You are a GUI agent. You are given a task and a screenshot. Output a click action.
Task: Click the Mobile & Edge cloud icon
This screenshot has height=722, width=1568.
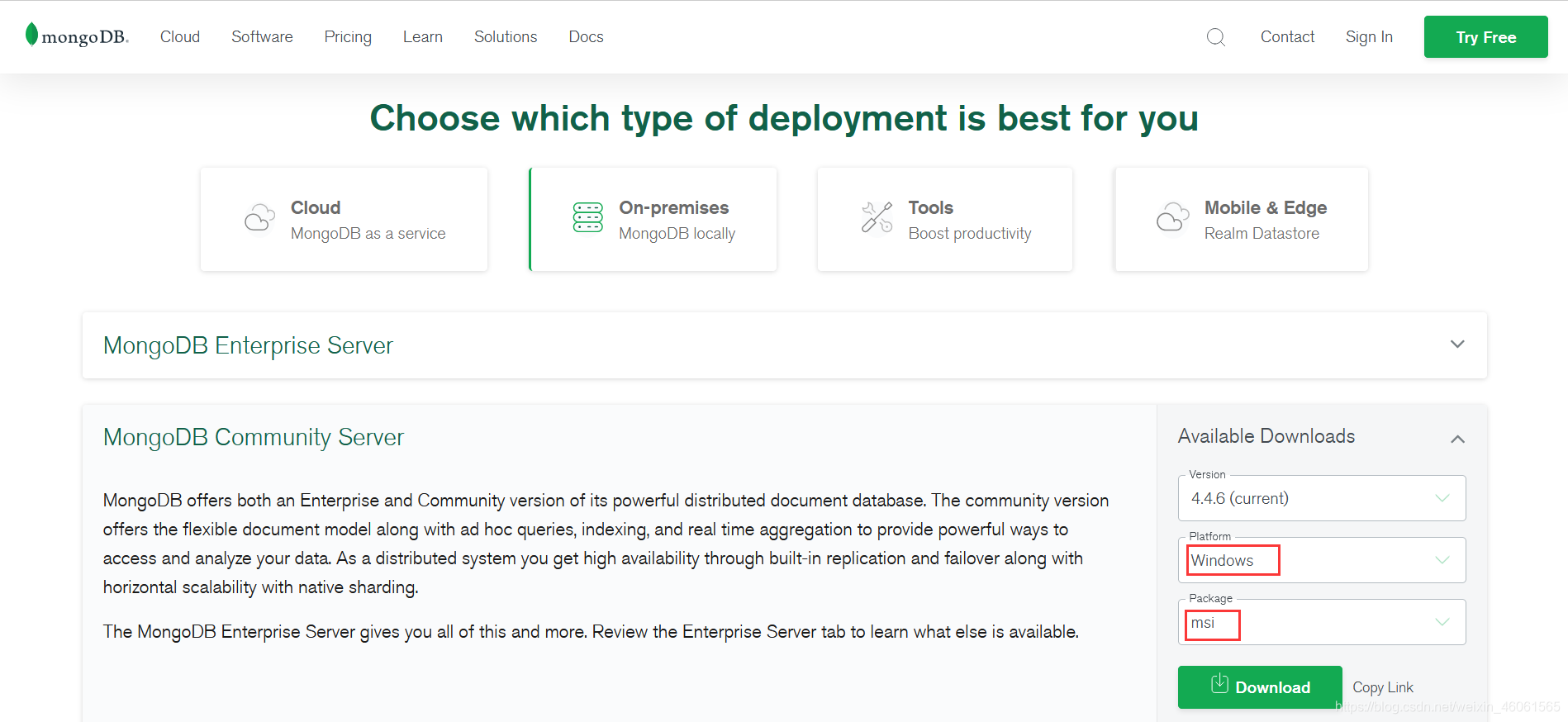(x=1172, y=217)
